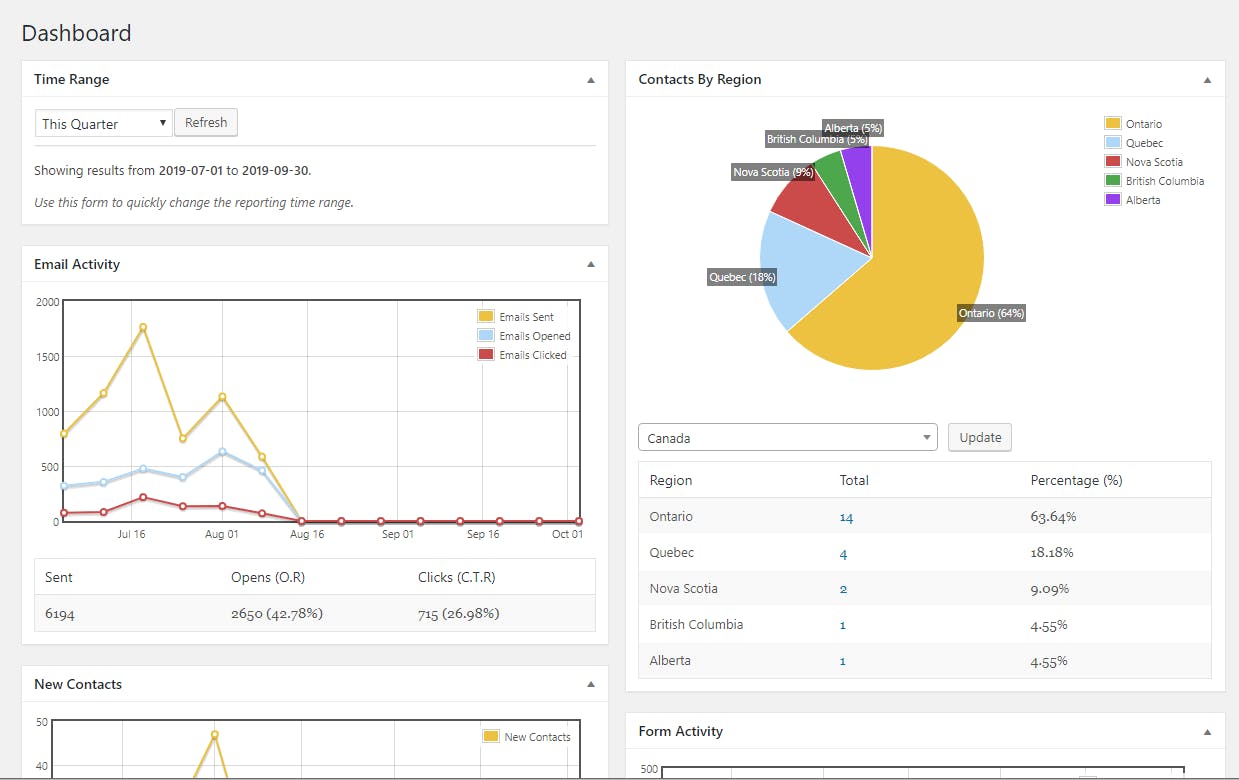
Task: Click the New Contacts legend swatch
Action: (x=491, y=736)
